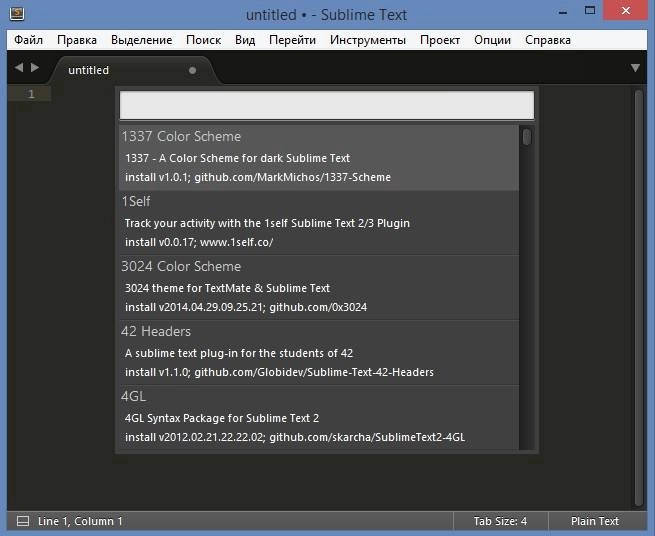Select the 4GL package entry
This screenshot has width=655, height=536.
coord(319,417)
